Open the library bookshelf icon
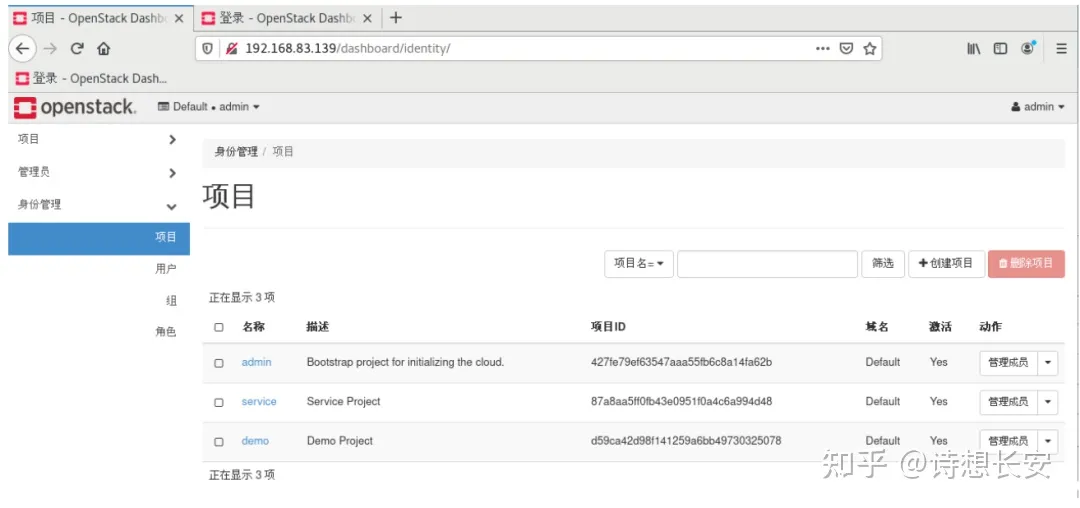The width and height of the screenshot is (1080, 508). click(x=973, y=48)
